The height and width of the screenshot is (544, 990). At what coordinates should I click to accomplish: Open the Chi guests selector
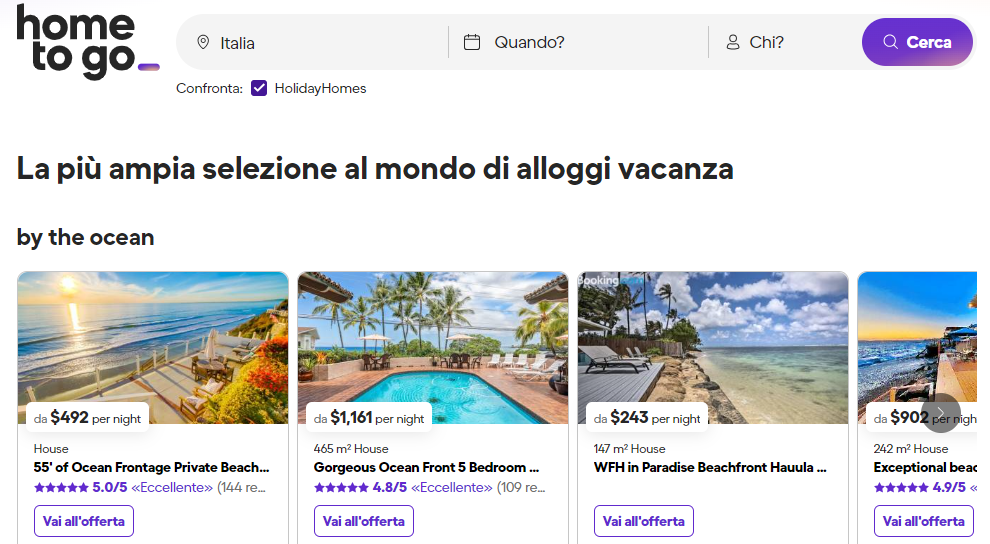click(790, 42)
